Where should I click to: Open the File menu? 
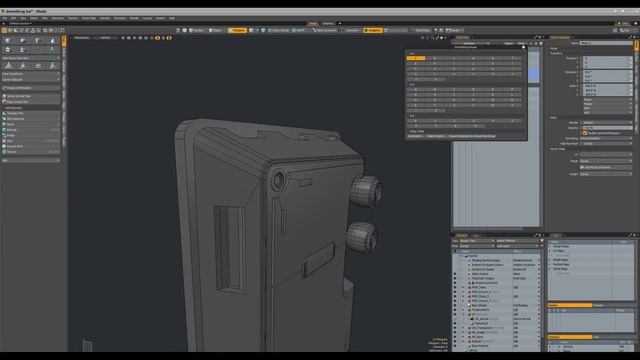(x=5, y=18)
